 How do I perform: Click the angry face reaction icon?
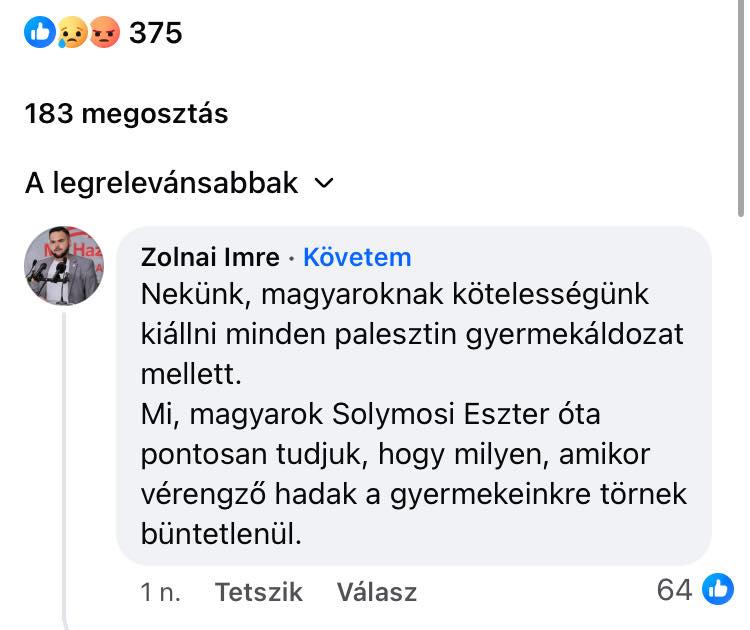point(103,33)
